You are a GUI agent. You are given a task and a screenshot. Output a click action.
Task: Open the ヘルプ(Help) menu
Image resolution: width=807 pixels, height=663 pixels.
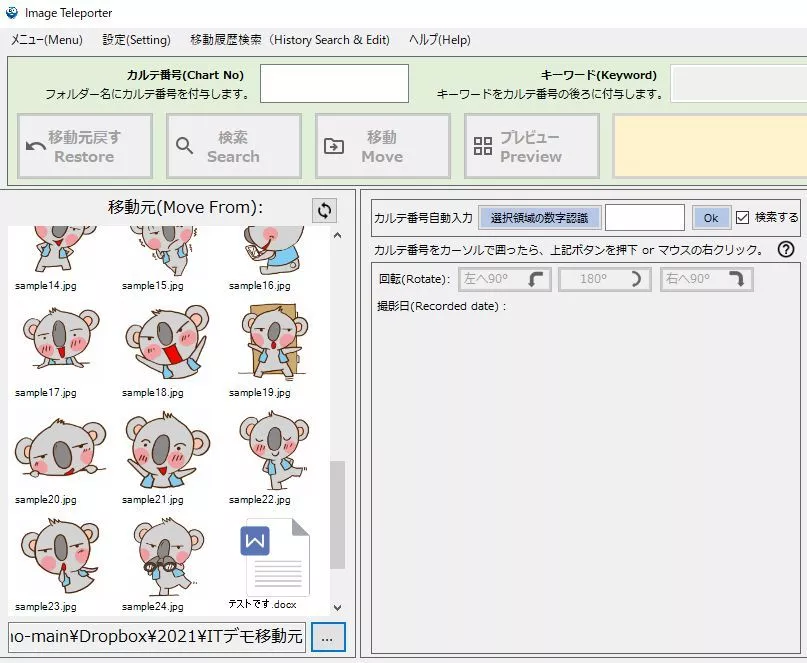439,40
